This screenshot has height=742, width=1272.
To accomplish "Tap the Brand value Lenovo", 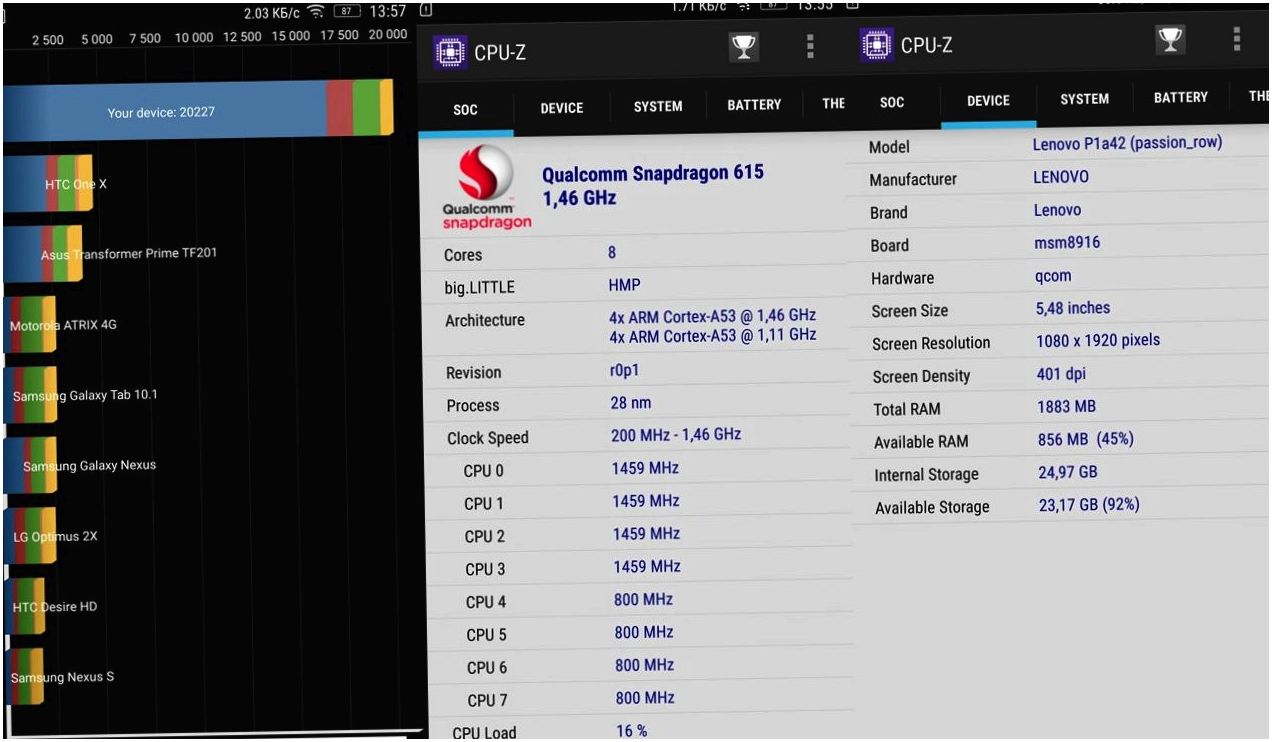I will point(1057,210).
